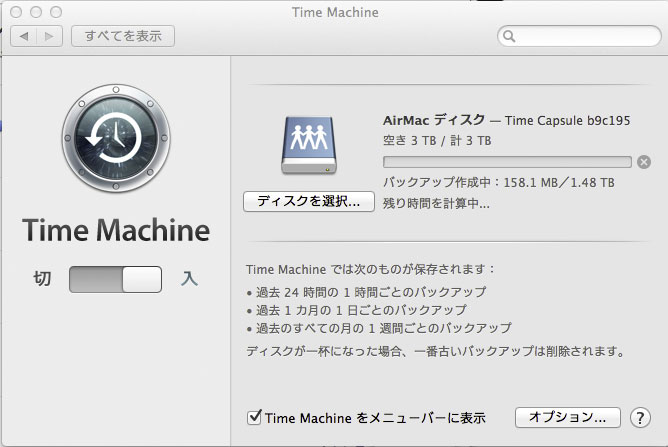Click the 残り時間を計算中... text
Screen dimensions: 668x447
click(436, 203)
